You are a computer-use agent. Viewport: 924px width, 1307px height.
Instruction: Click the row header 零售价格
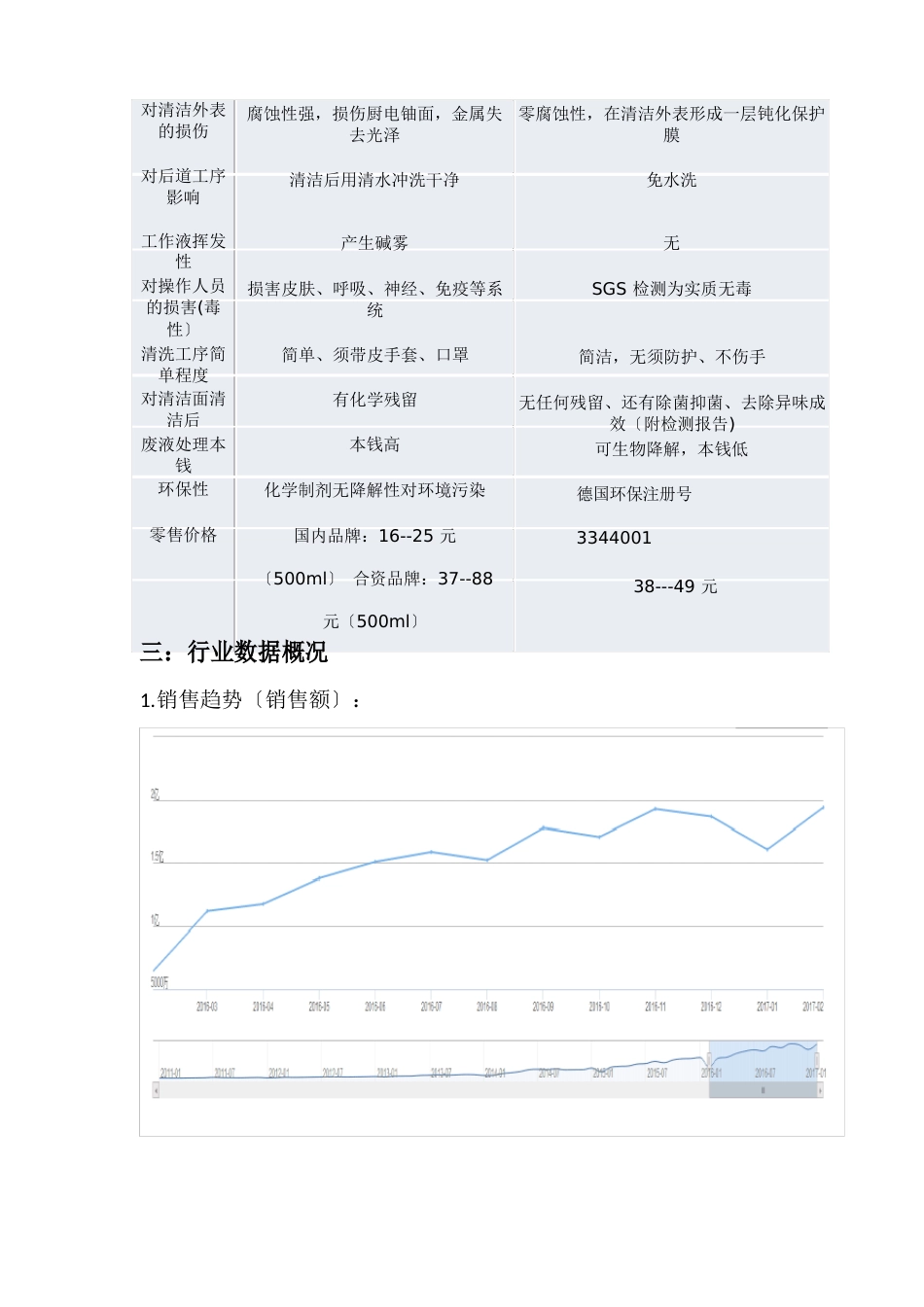[183, 535]
